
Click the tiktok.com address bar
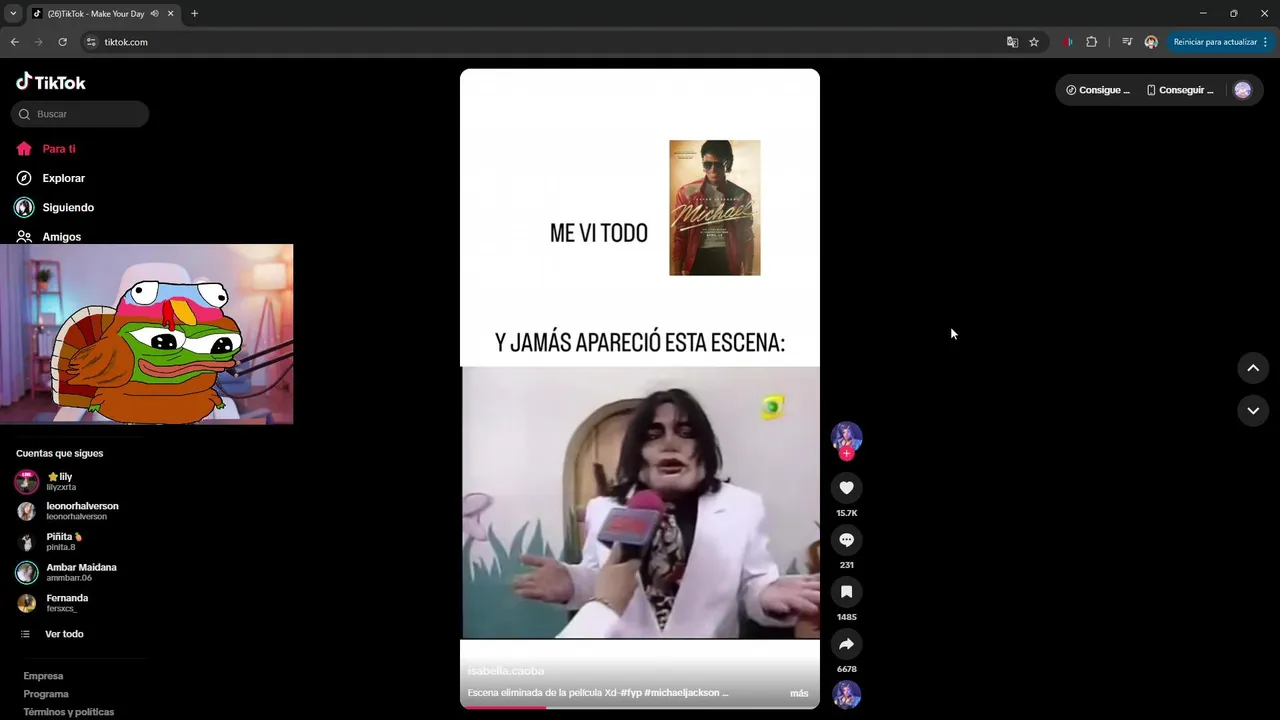pos(550,42)
